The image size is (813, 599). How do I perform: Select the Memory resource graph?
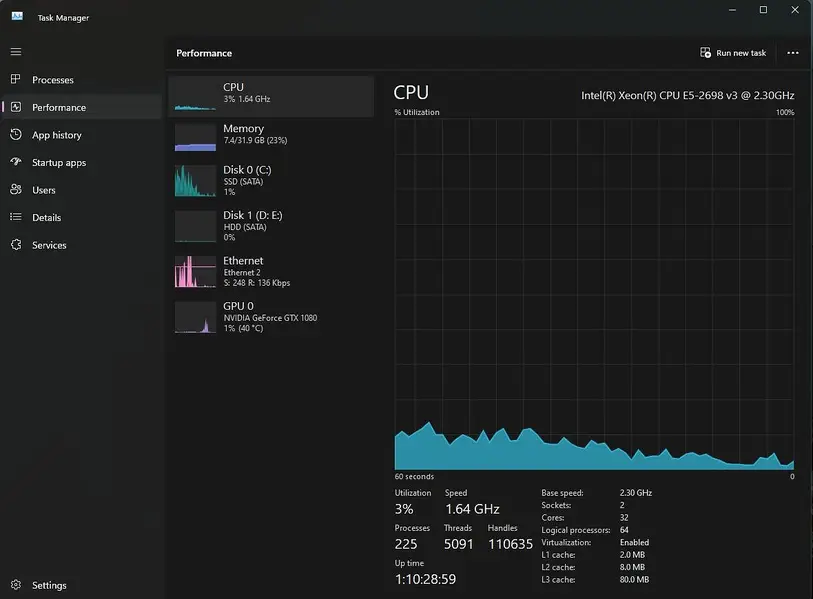[x=271, y=137]
